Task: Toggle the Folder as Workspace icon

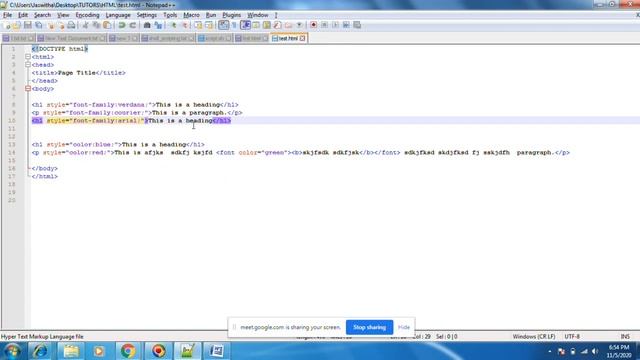Action: click(289, 25)
